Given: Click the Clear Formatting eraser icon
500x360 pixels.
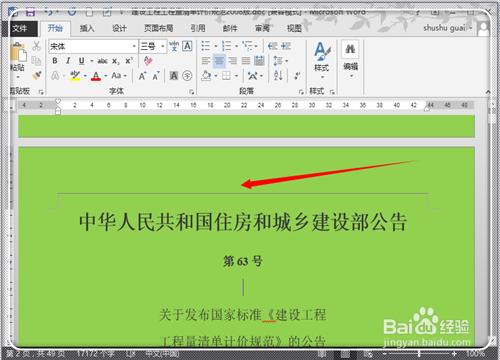Looking at the screenshot, I should pos(148,61).
